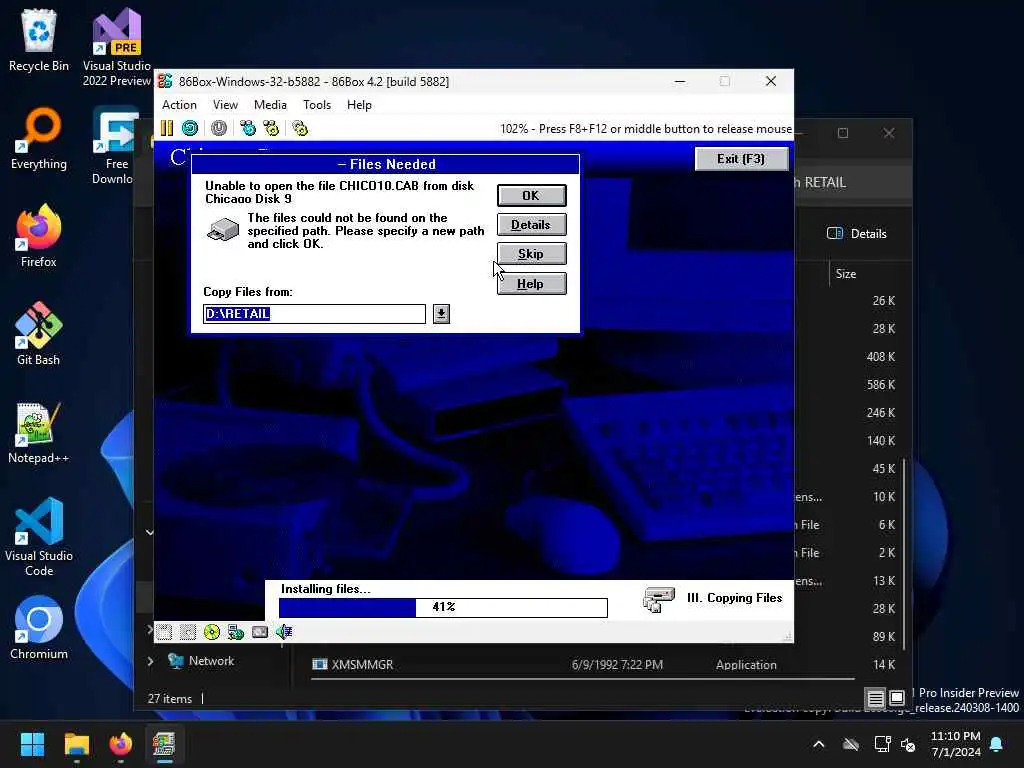The height and width of the screenshot is (768, 1024).
Task: Open the Action menu in 86Box
Action: (x=179, y=104)
